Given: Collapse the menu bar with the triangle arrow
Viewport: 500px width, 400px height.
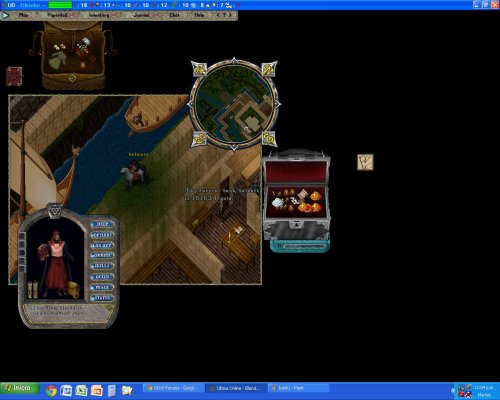Looking at the screenshot, I should (5, 15).
